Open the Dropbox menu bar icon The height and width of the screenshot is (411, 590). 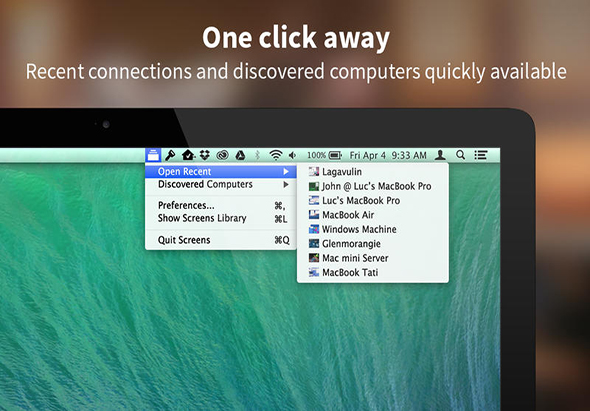click(x=205, y=155)
